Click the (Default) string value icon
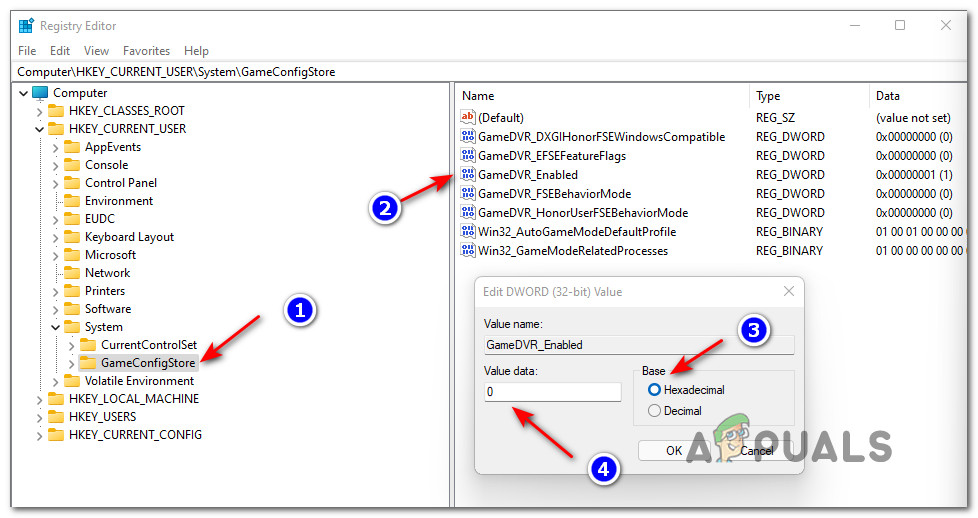 click(x=468, y=117)
